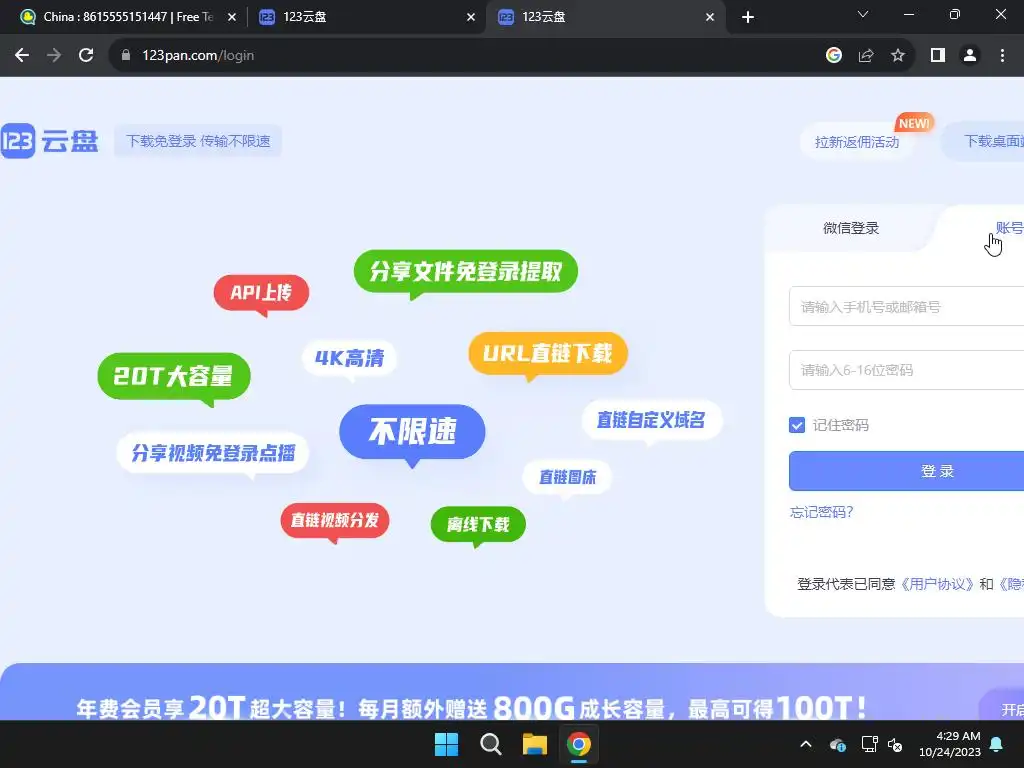Click the address bar URL

click(x=198, y=56)
